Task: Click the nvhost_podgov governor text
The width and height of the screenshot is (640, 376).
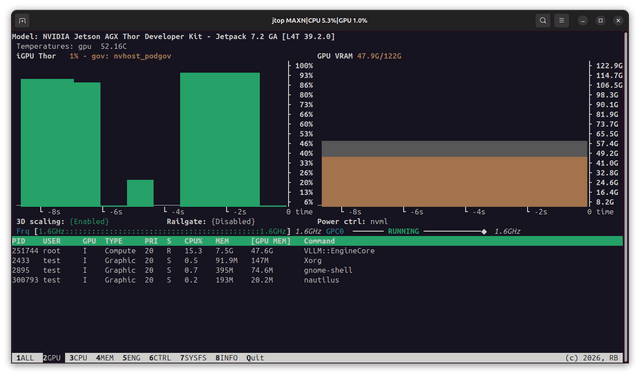Action: click(142, 56)
